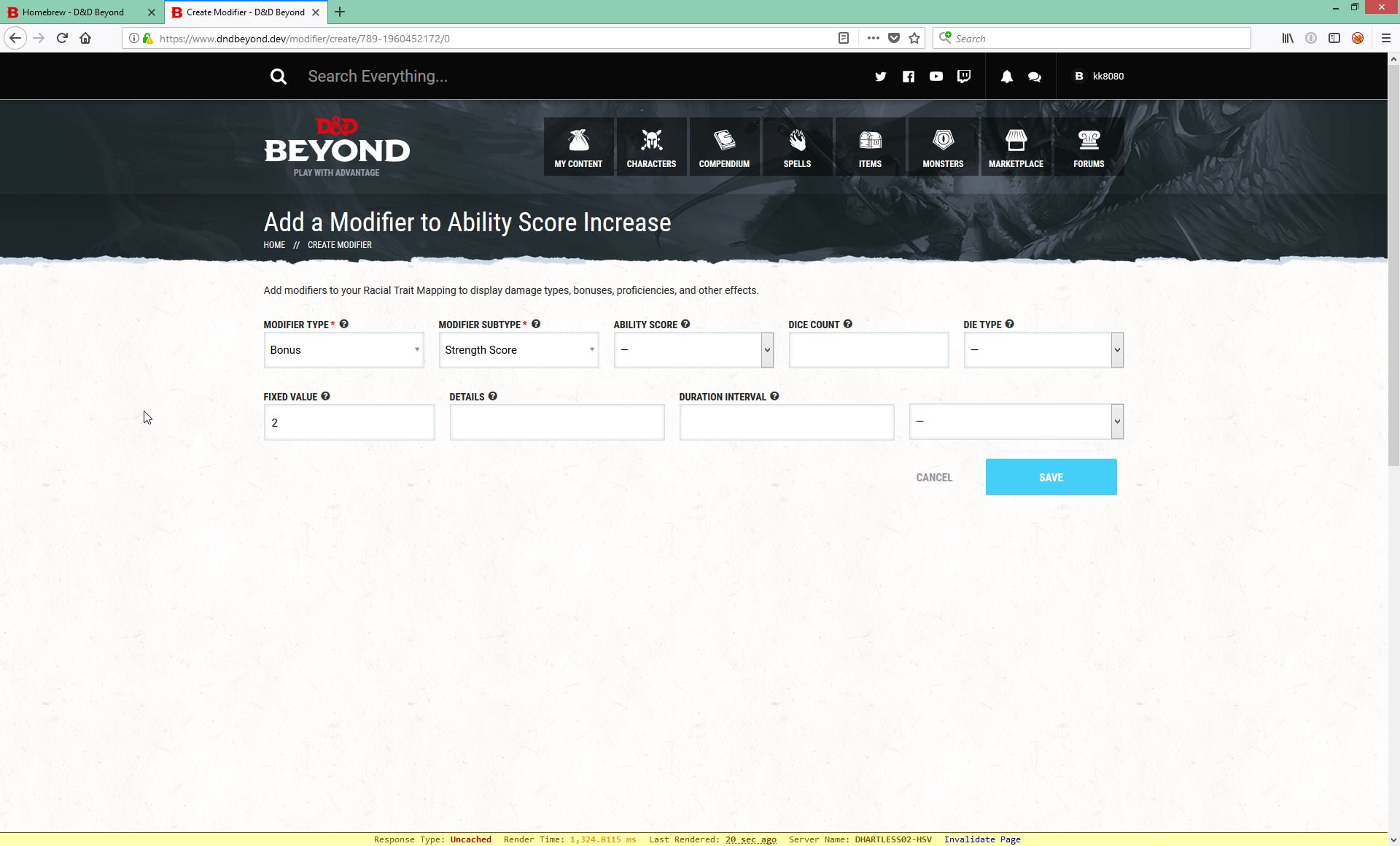Close the Homebrew - D&D Beyond tab

(x=152, y=12)
